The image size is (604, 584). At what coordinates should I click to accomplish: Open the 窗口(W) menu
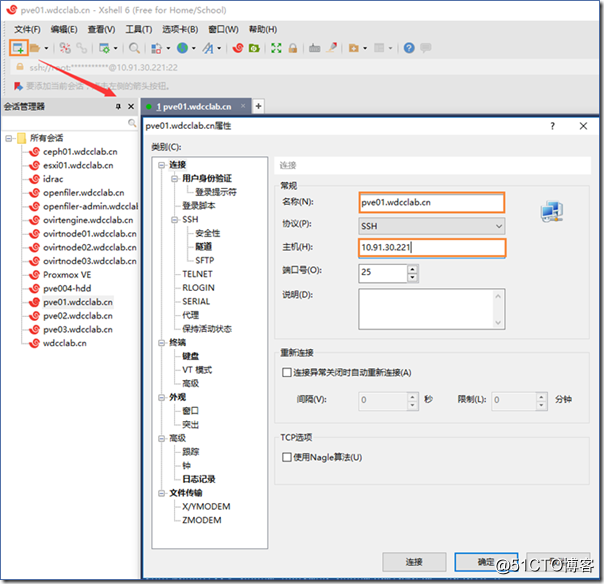point(223,29)
